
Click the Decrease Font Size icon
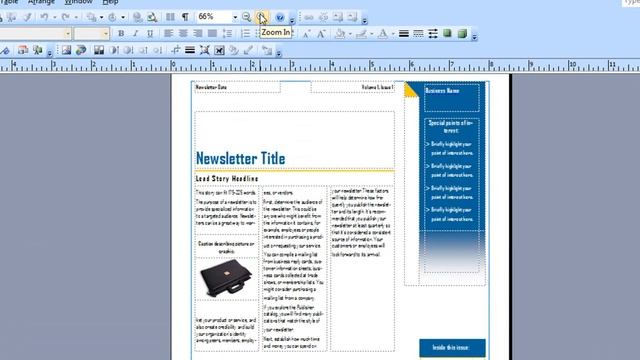306,34
